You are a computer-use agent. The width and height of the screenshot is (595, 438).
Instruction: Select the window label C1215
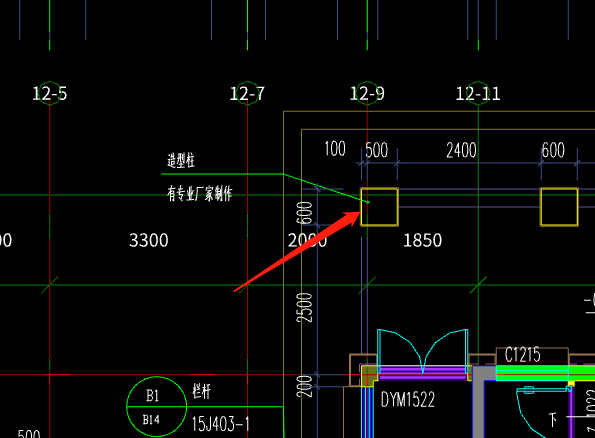coord(523,355)
